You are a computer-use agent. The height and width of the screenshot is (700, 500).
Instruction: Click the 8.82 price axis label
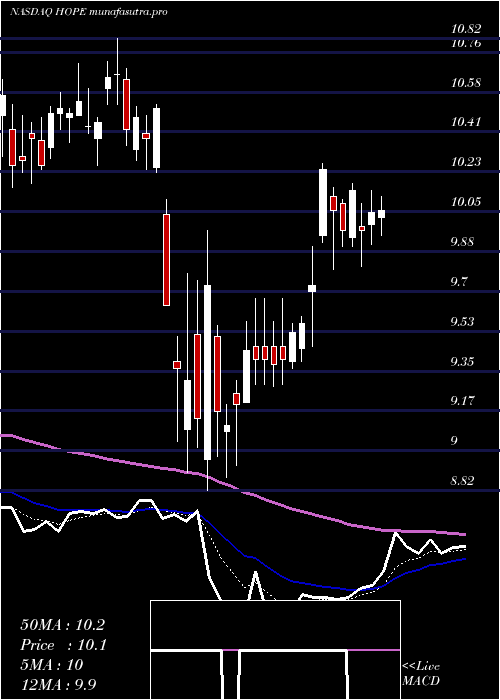462,481
